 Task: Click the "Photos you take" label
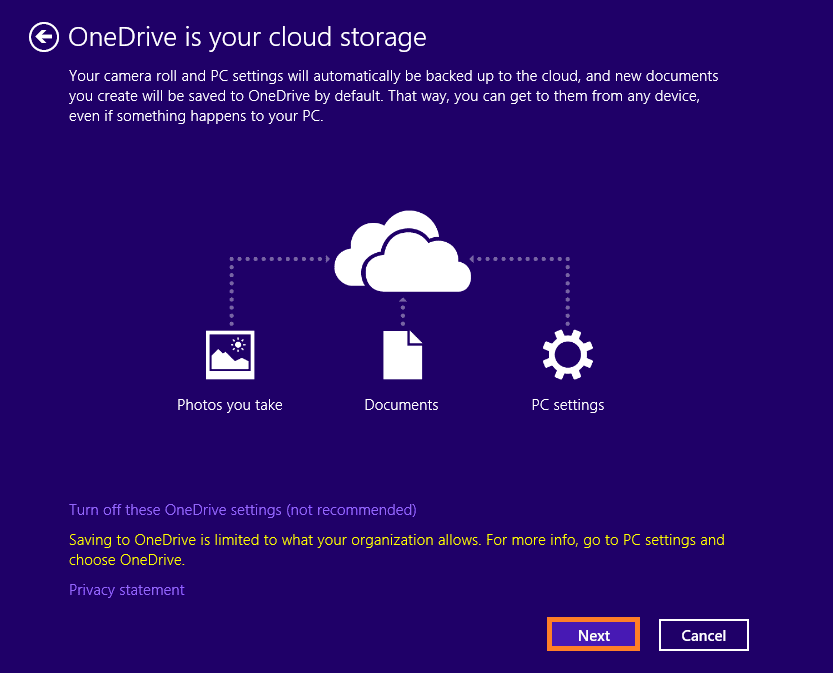(x=230, y=405)
